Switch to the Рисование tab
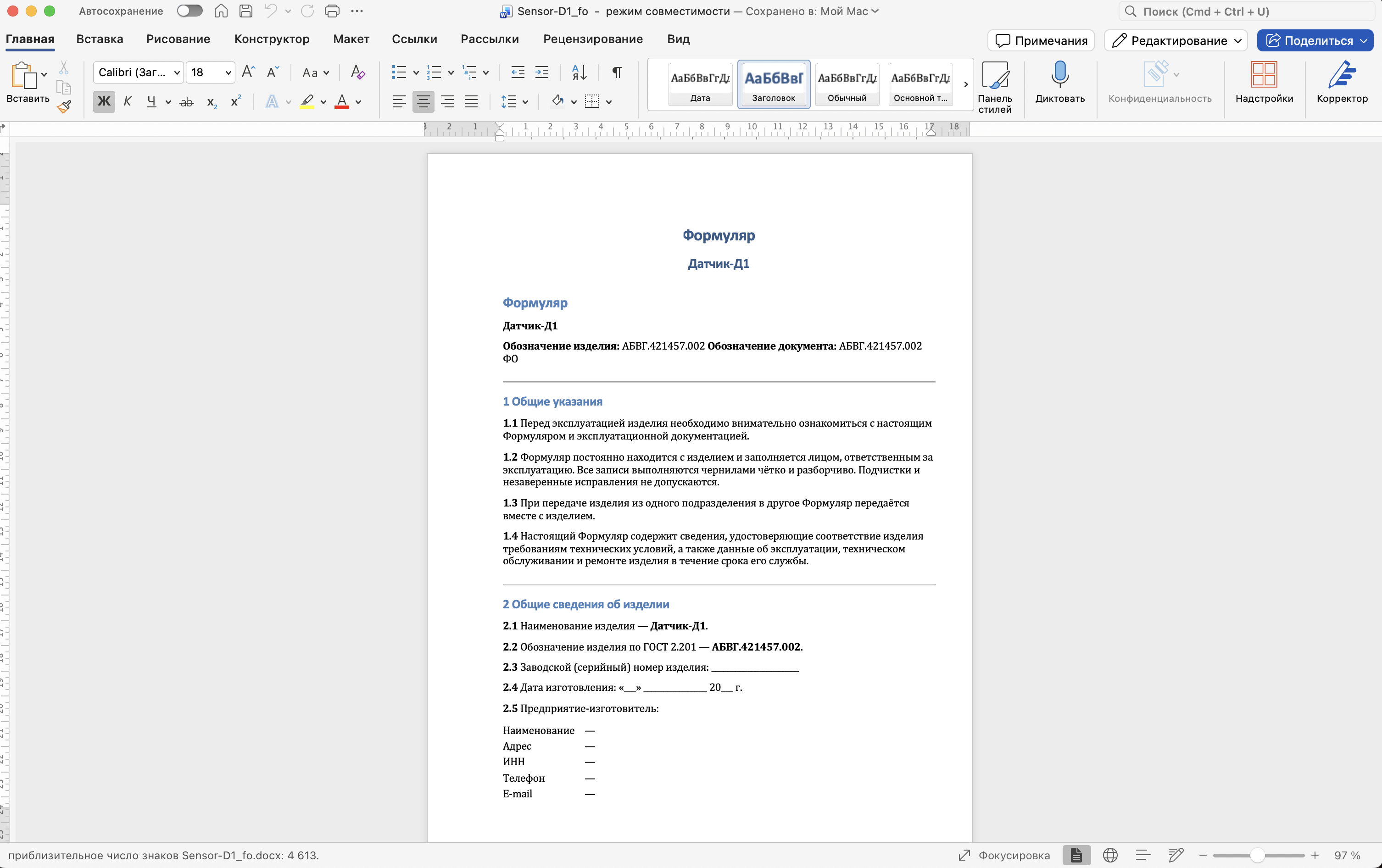This screenshot has height=868, width=1382. pos(178,39)
